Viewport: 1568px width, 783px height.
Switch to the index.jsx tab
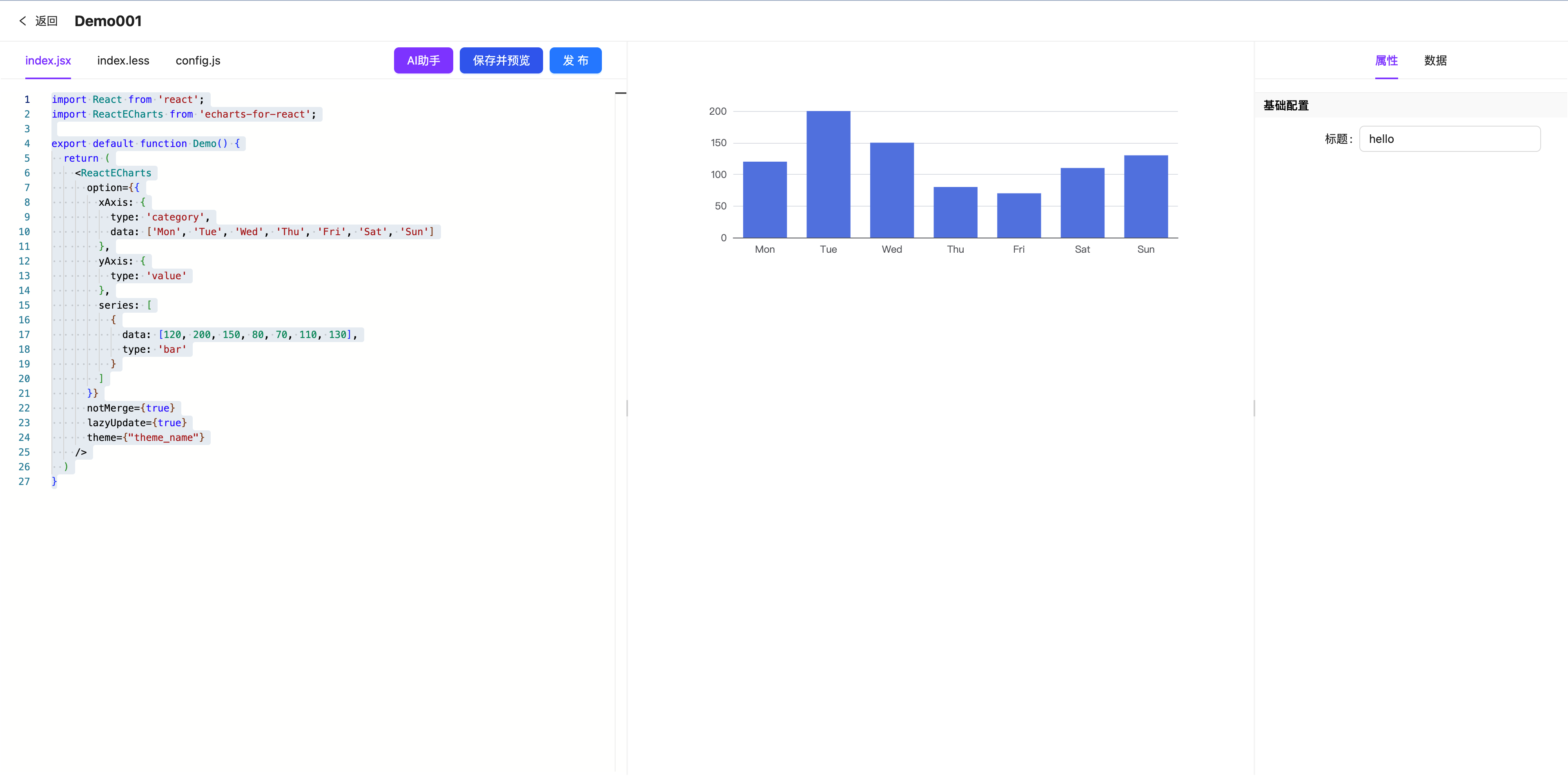(48, 60)
